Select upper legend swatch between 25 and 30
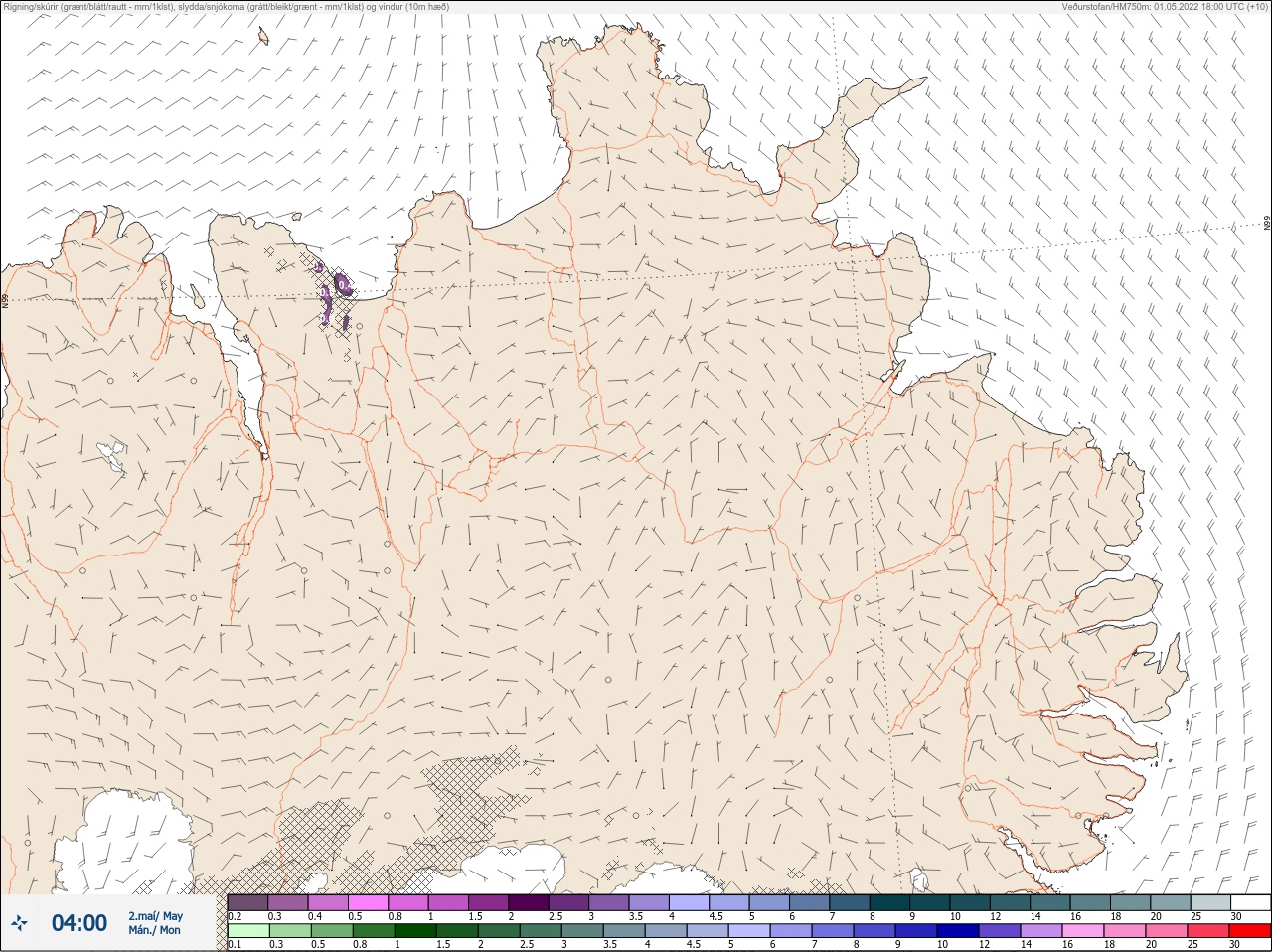The height and width of the screenshot is (952, 1272). pyautogui.click(x=1210, y=902)
